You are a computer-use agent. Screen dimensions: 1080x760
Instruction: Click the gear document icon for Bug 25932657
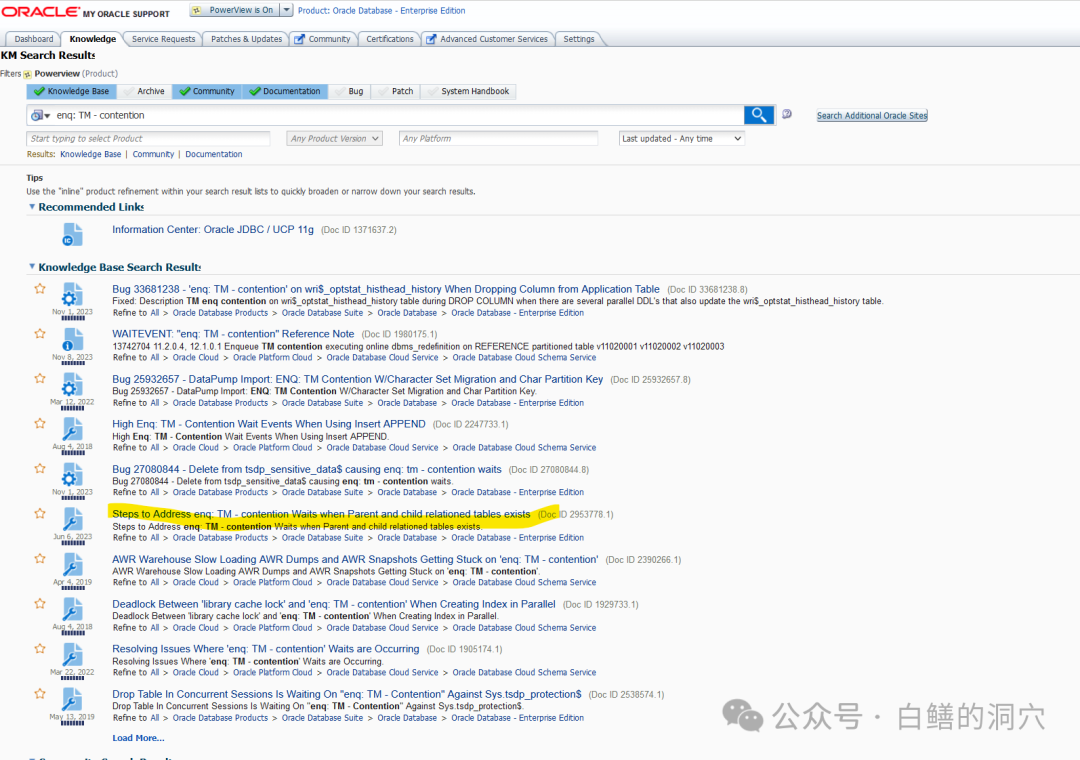coord(72,384)
